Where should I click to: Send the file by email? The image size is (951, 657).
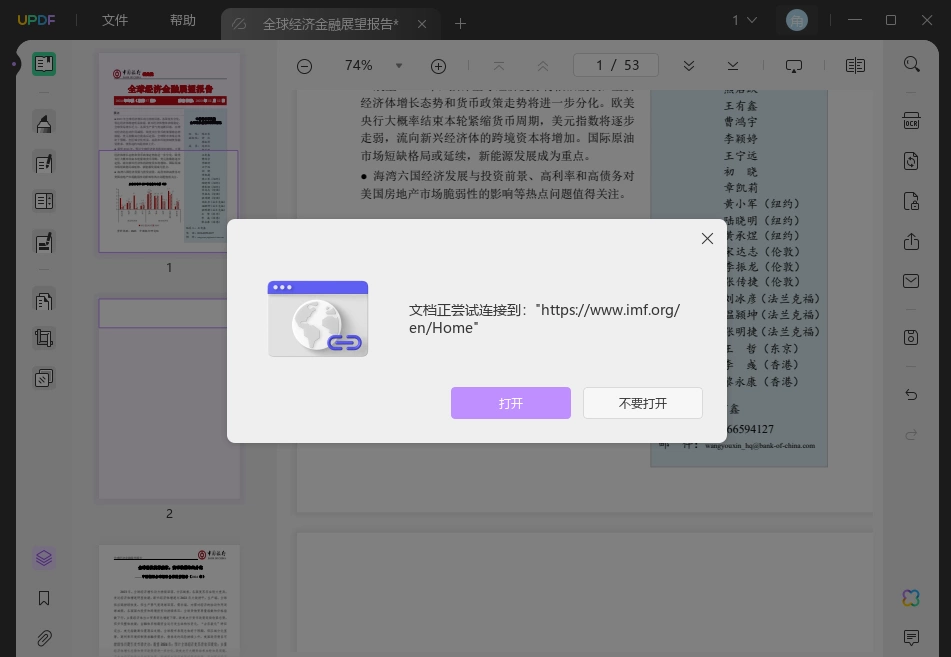911,281
